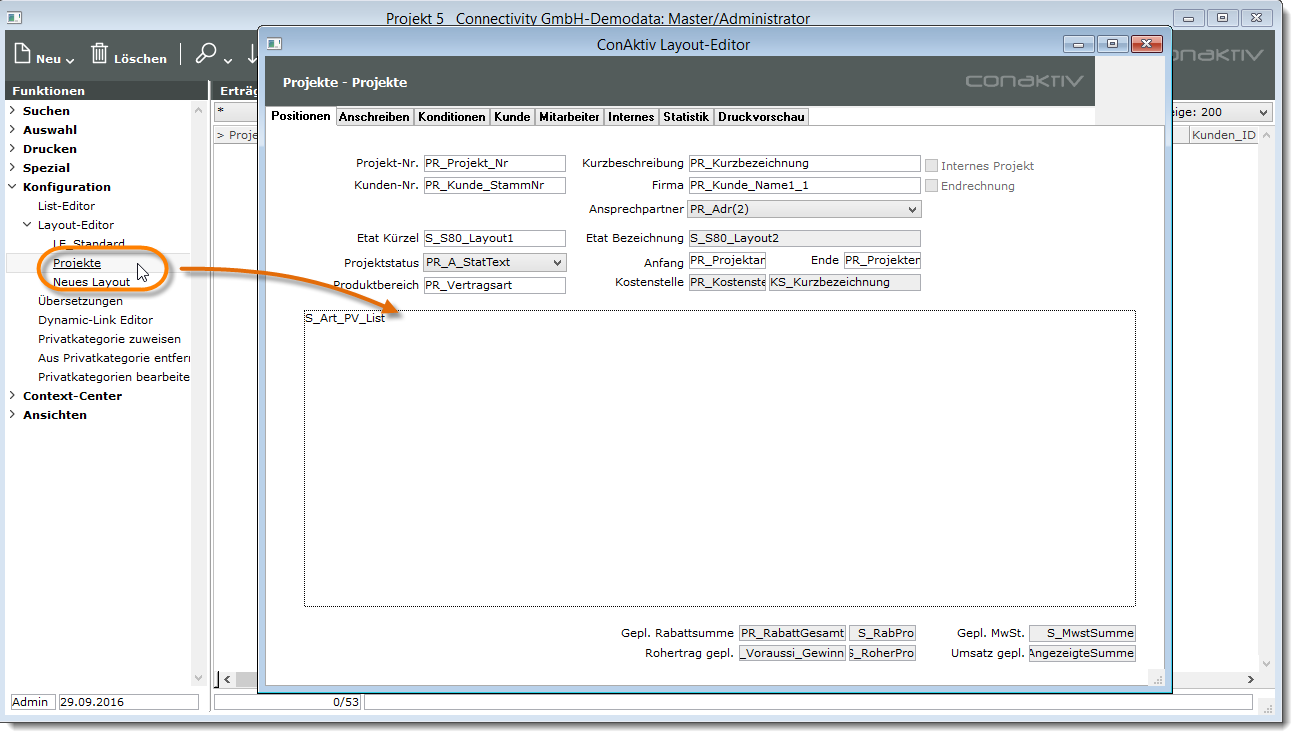Image resolution: width=1298 pixels, height=738 pixels.
Task: Open the Ansprechpartner PR_Adr(2) dropdown
Action: 911,210
